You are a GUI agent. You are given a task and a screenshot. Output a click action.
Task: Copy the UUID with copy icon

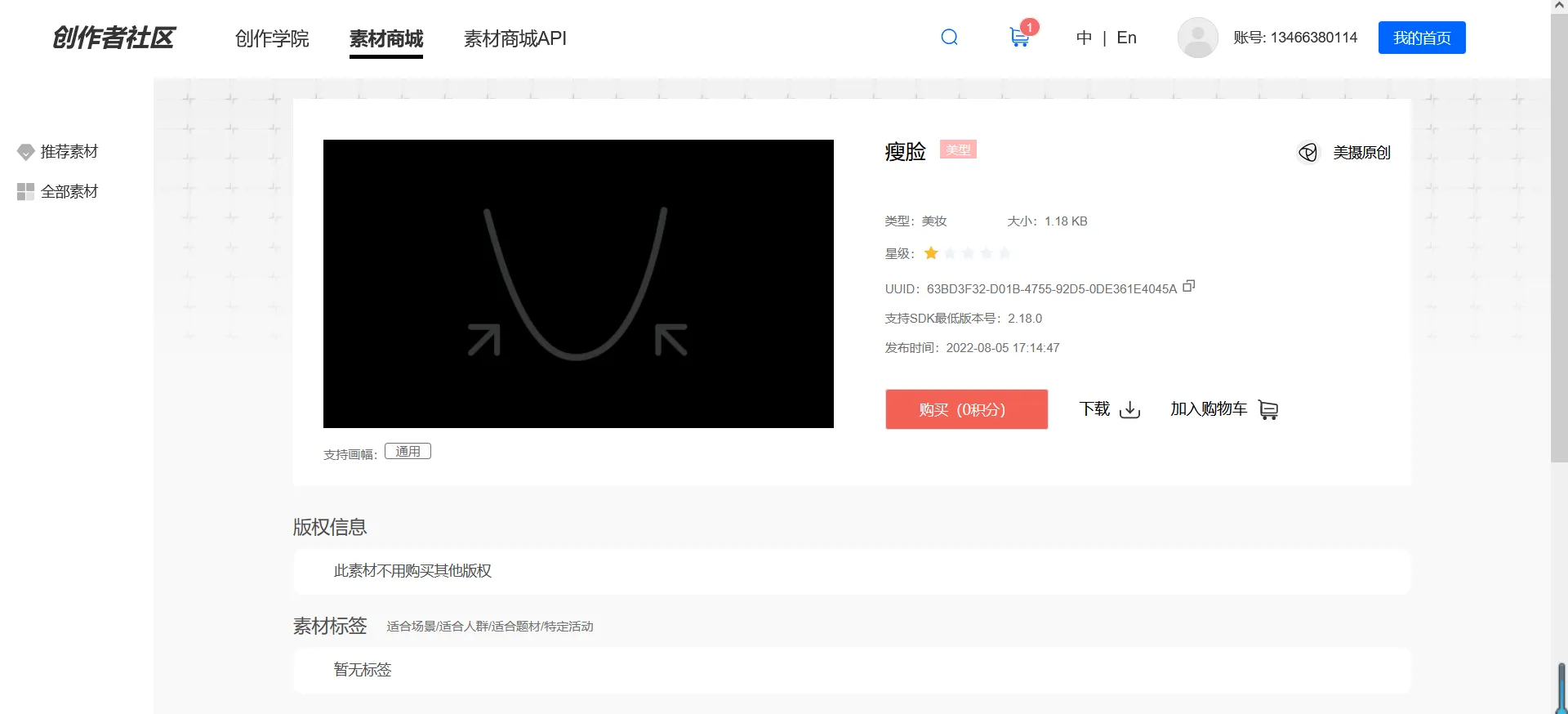(1189, 286)
